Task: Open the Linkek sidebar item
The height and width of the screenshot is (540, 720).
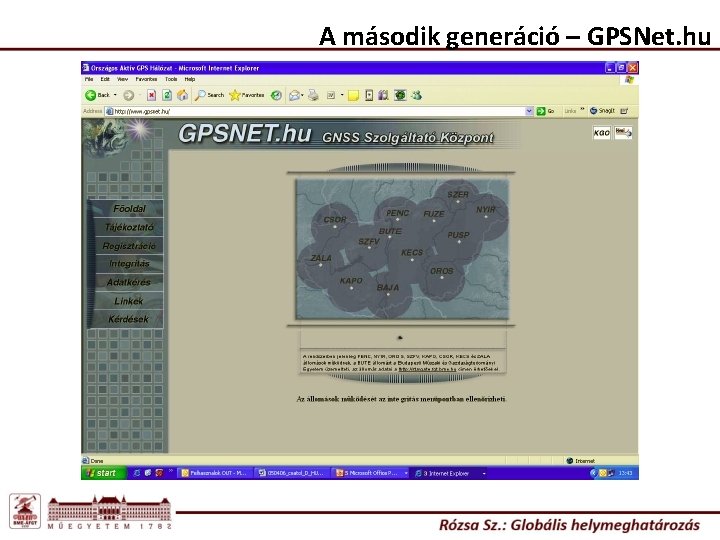Action: coord(129,301)
